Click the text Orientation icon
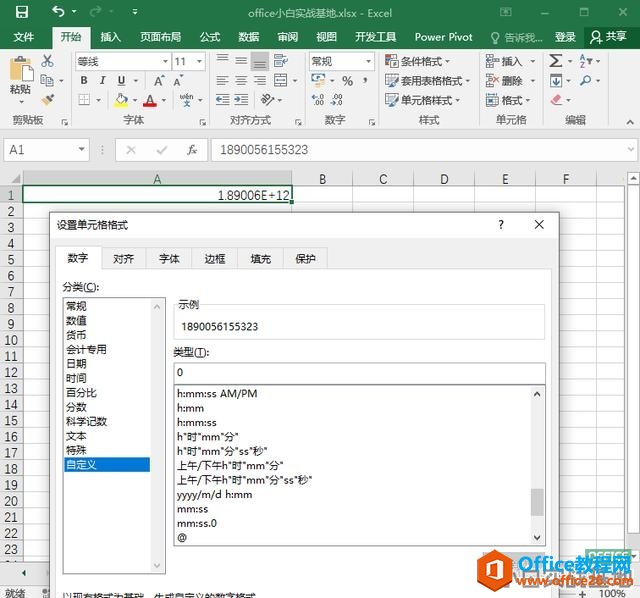The width and height of the screenshot is (640, 598). click(267, 100)
